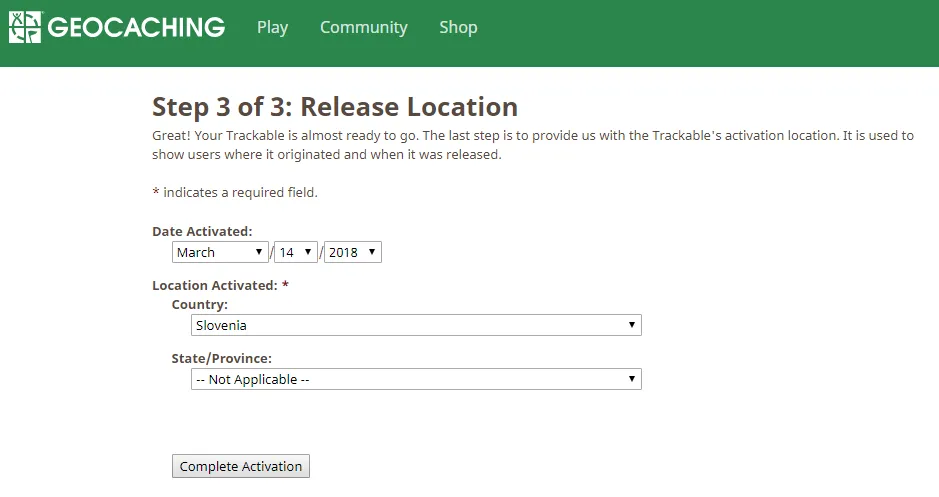This screenshot has height=497, width=939.
Task: Click the indicates a required field note
Action: [x=235, y=192]
